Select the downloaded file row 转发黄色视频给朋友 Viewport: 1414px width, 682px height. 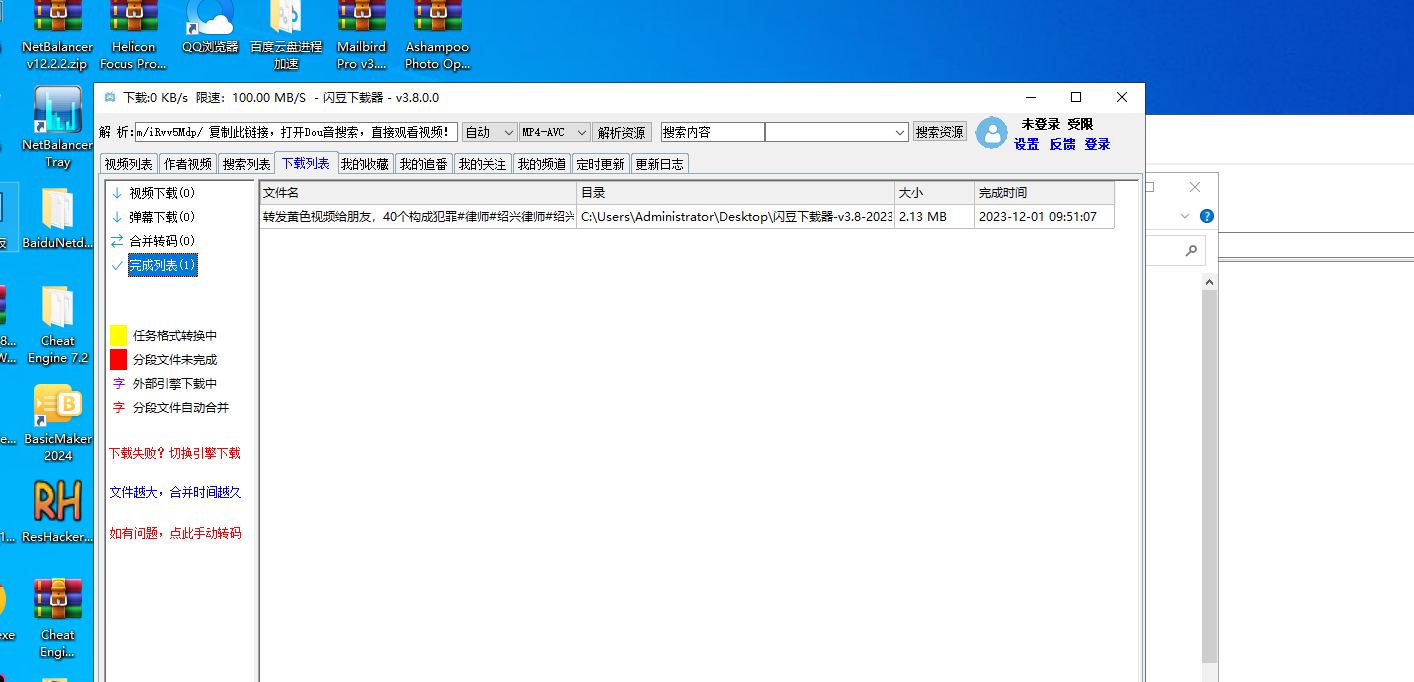coord(686,216)
